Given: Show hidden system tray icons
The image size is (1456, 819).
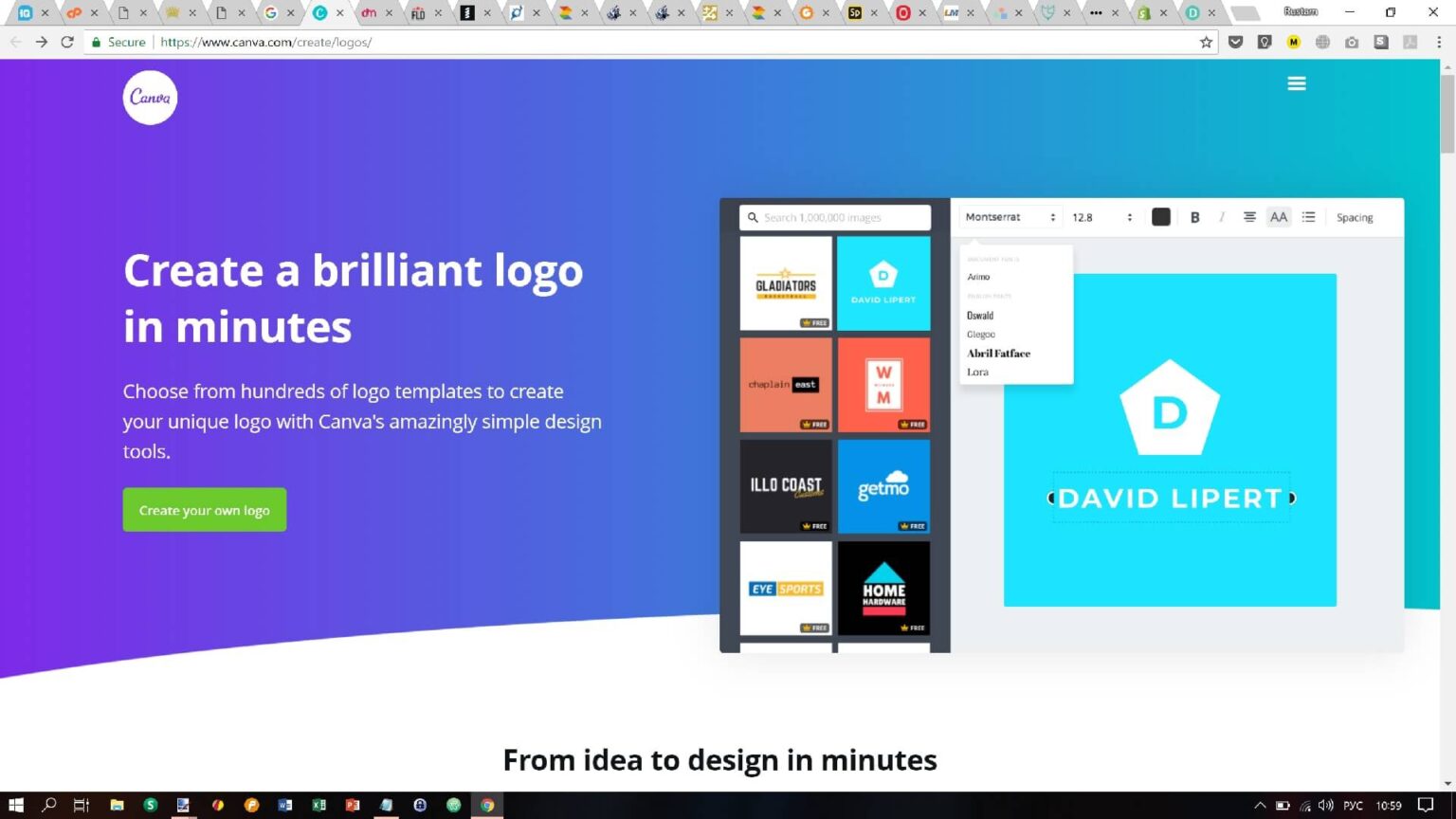Looking at the screenshot, I should click(x=1260, y=806).
